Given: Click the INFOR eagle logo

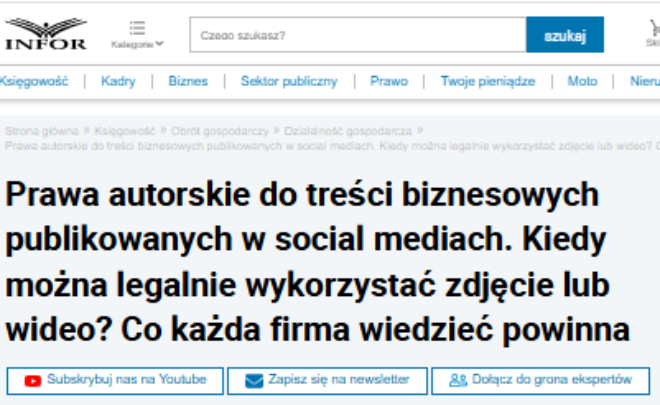Looking at the screenshot, I should click(x=45, y=34).
